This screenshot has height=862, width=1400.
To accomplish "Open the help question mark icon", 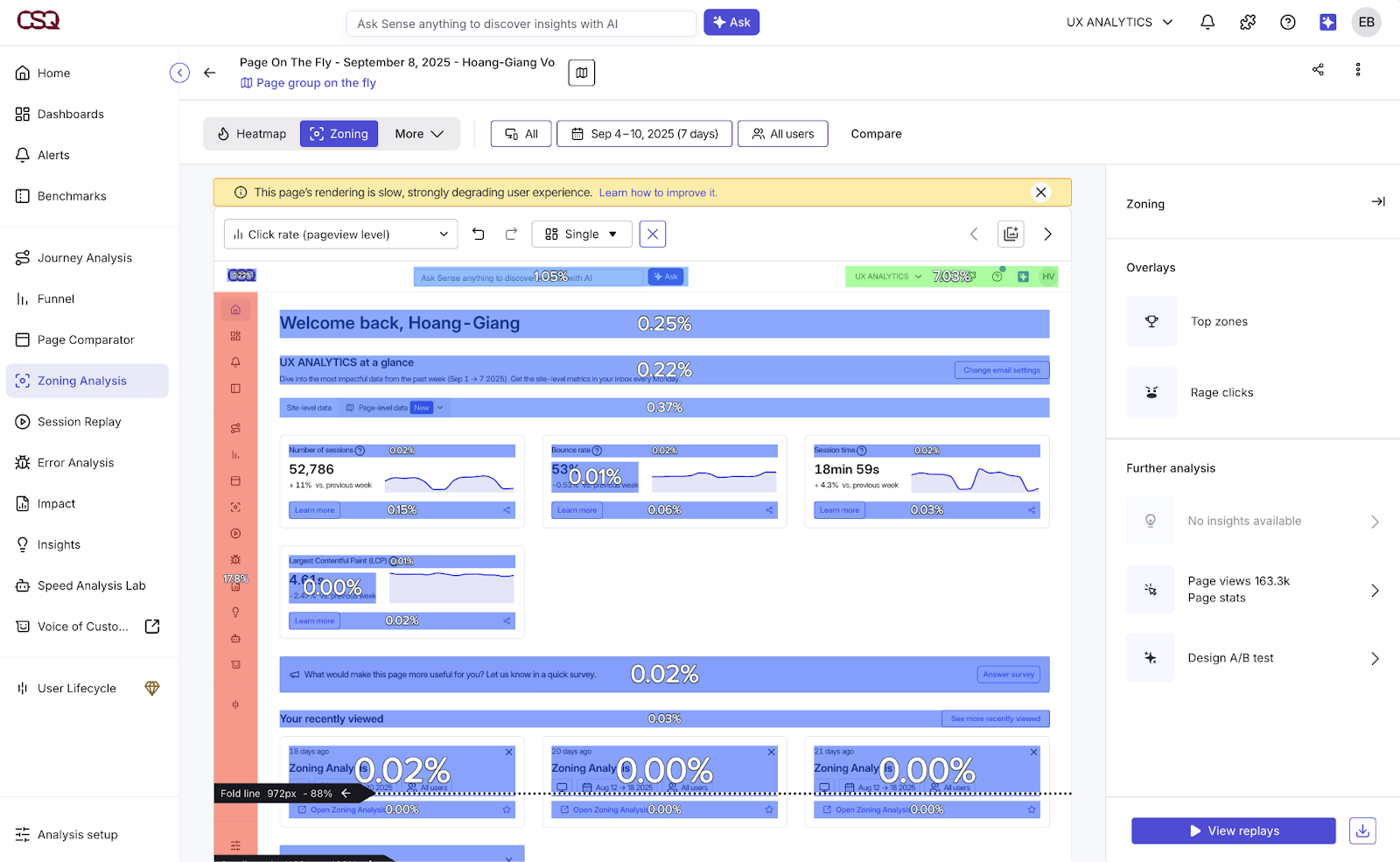I will (x=1288, y=23).
